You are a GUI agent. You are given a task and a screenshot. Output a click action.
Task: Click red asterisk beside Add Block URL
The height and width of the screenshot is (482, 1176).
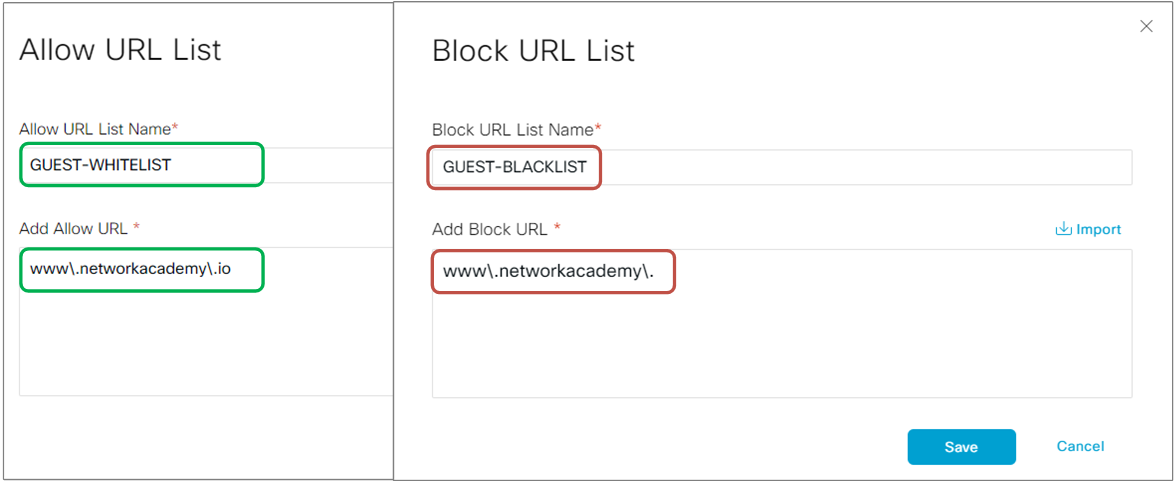pos(557,229)
